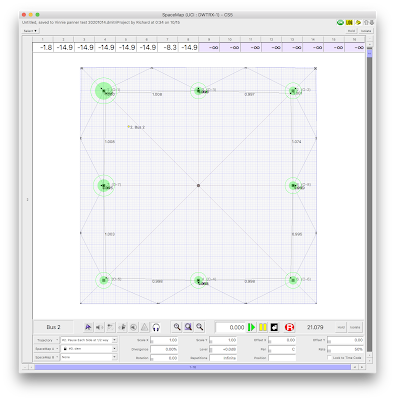Image resolution: width=395 pixels, height=400 pixels.
Task: Click the 0.000 time position field
Action: pos(230,327)
